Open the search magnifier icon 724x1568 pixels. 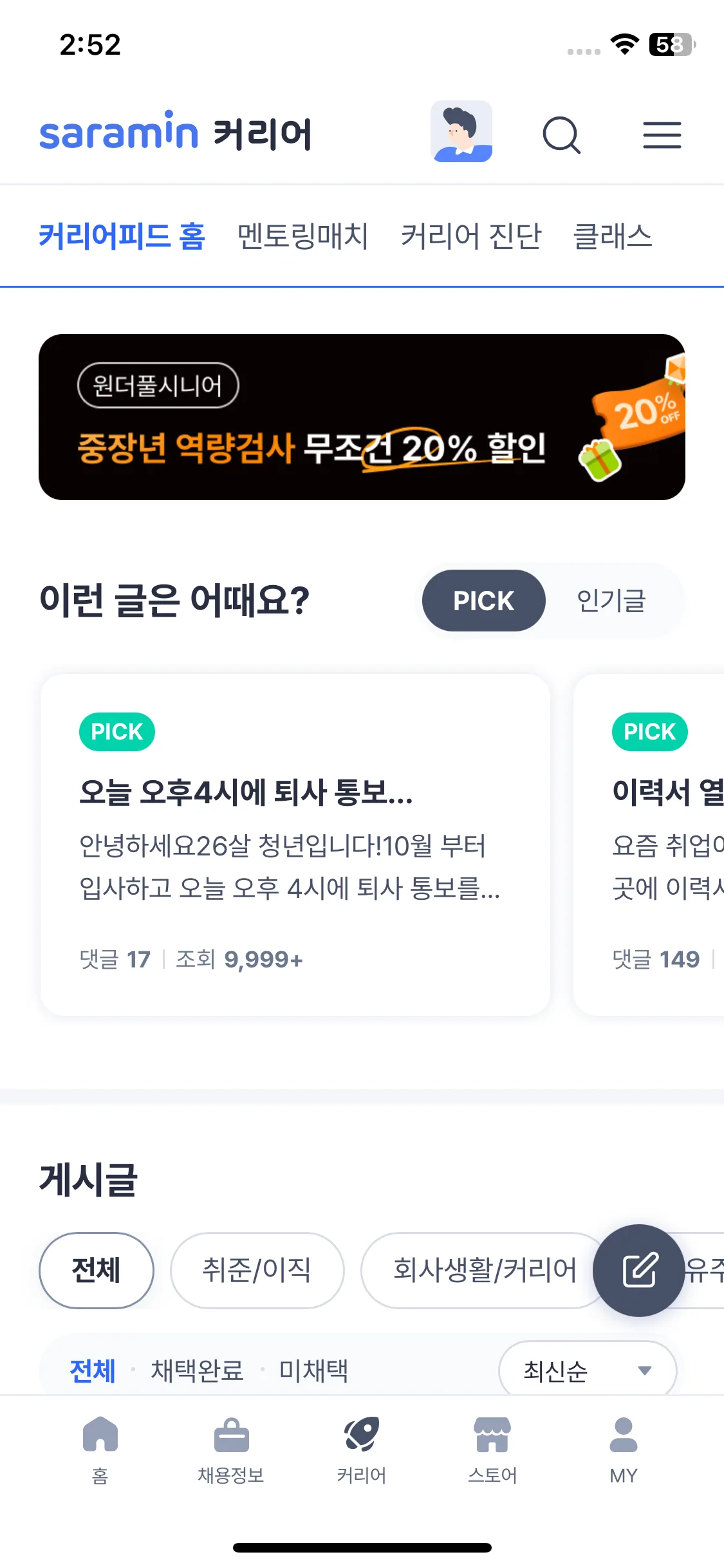coord(561,135)
